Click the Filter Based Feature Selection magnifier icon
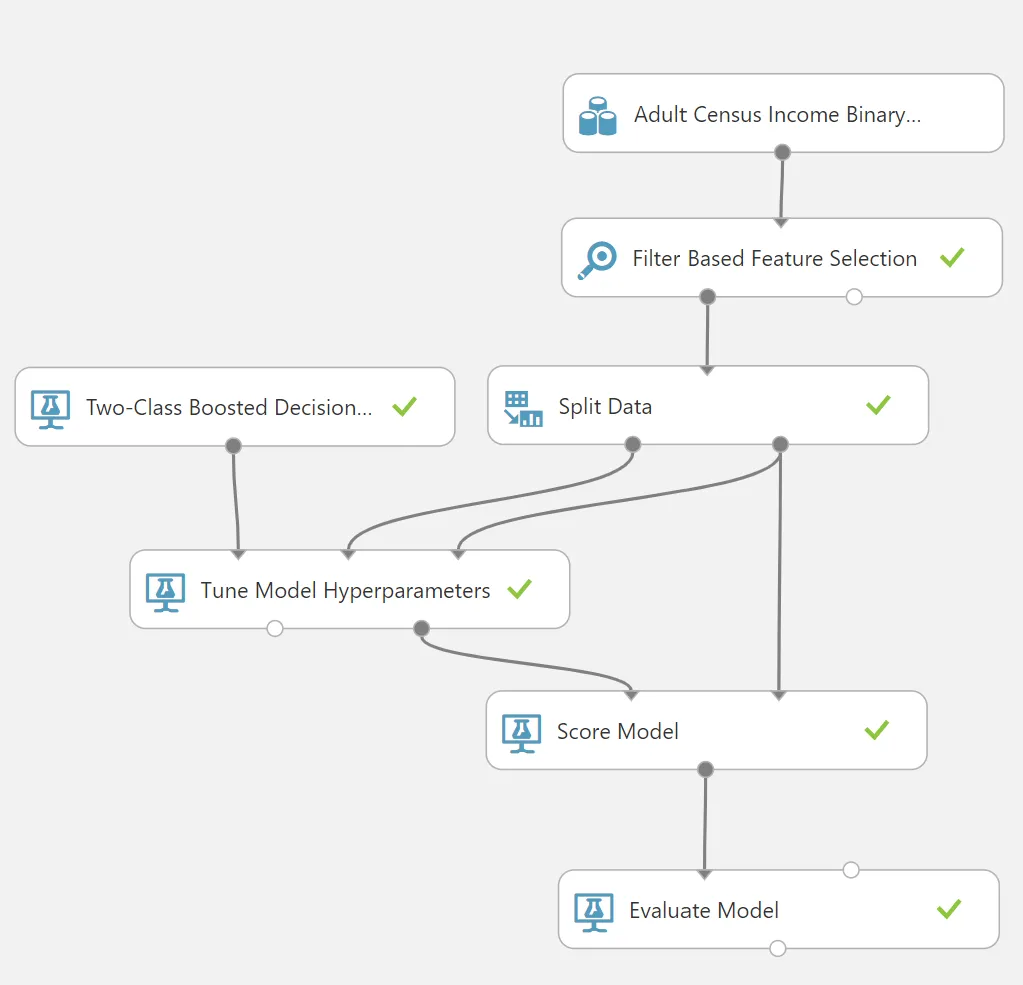The image size is (1023, 985). click(597, 260)
